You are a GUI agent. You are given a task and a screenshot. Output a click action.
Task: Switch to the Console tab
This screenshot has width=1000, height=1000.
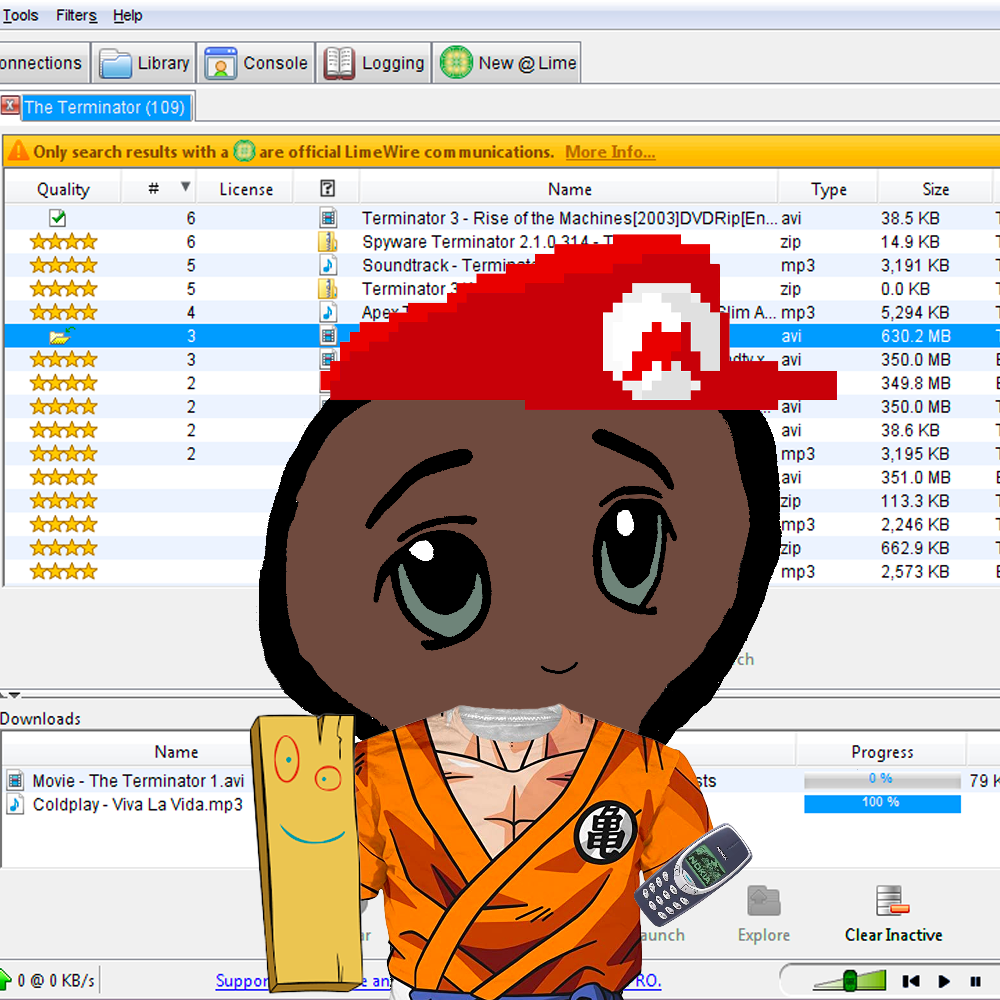point(256,63)
